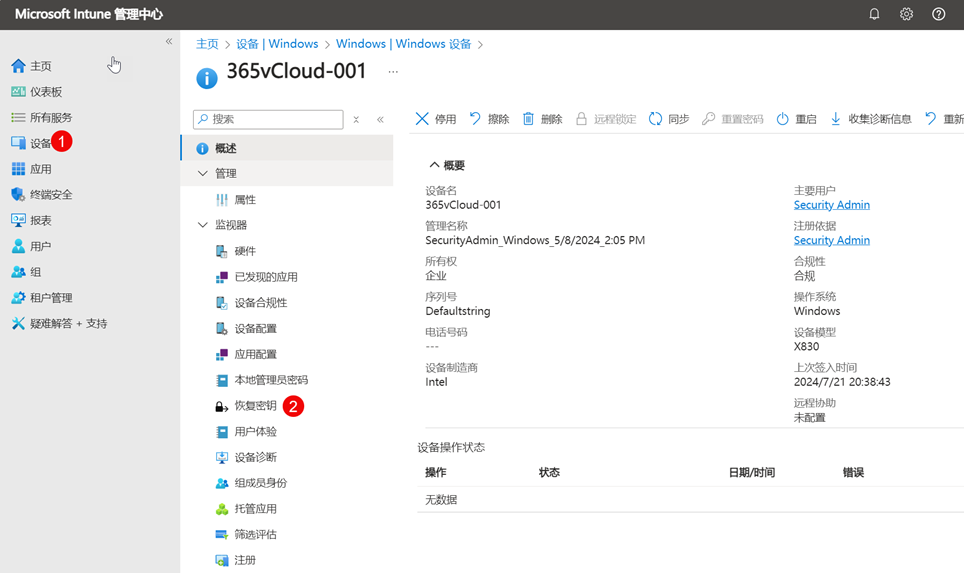The image size is (964, 573).
Task: Click the 疑难解答 + 支持 tools icon
Action: tap(18, 323)
